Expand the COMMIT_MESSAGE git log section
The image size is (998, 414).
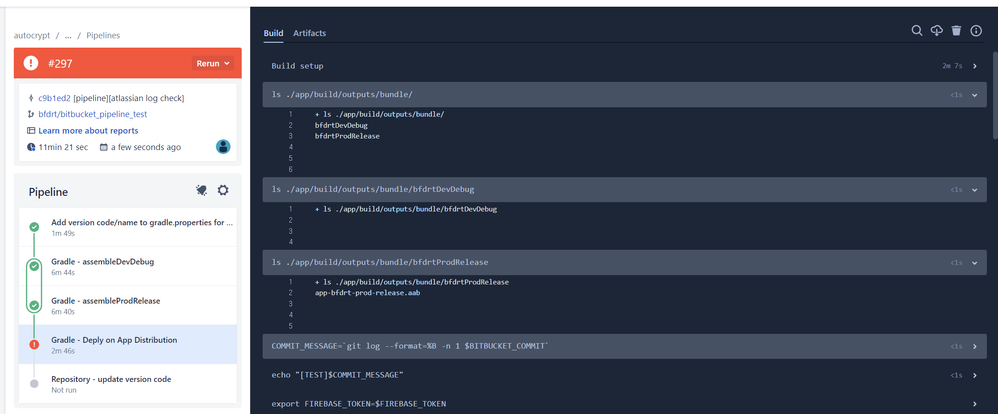[x=974, y=346]
